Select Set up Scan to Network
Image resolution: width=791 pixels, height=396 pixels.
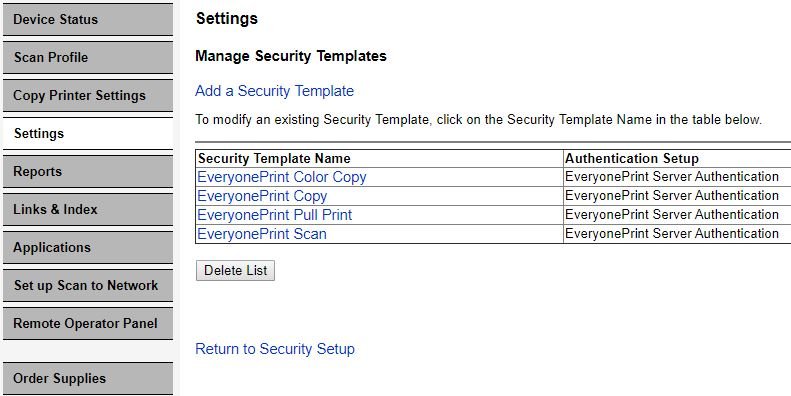click(88, 286)
